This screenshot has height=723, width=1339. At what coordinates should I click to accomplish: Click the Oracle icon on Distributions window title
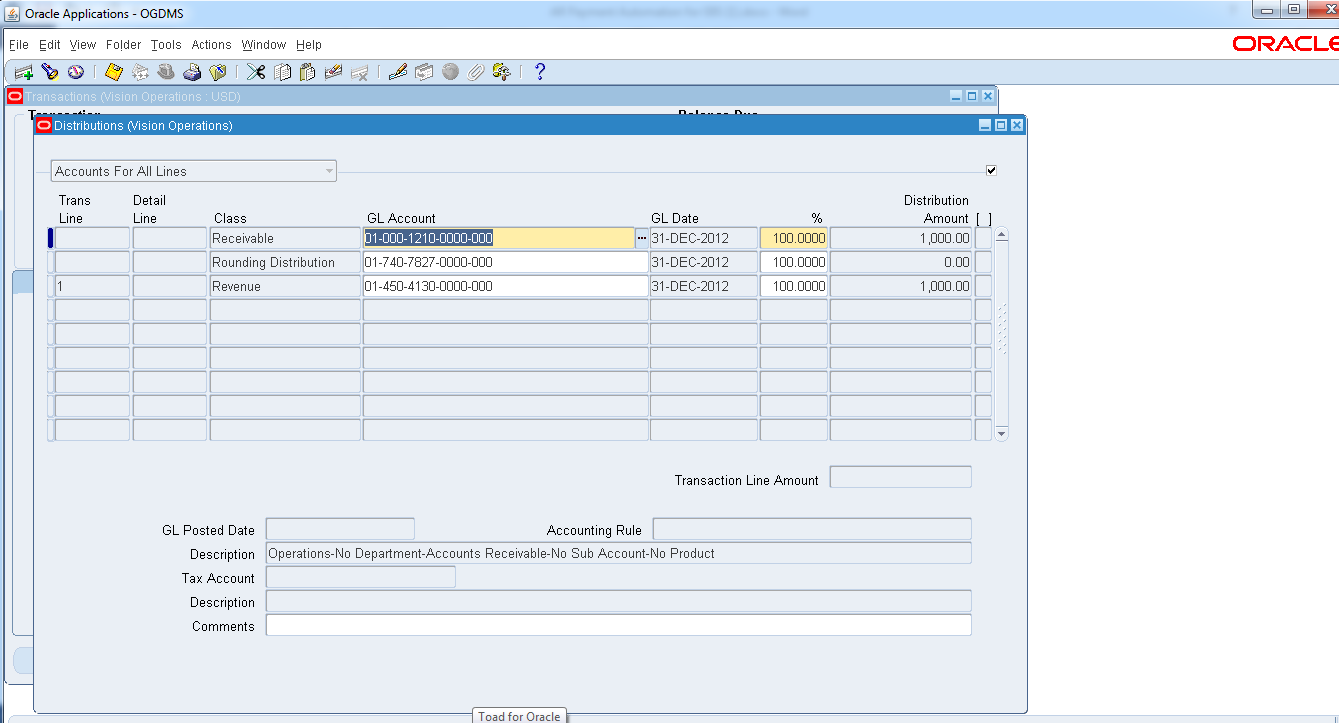click(43, 125)
